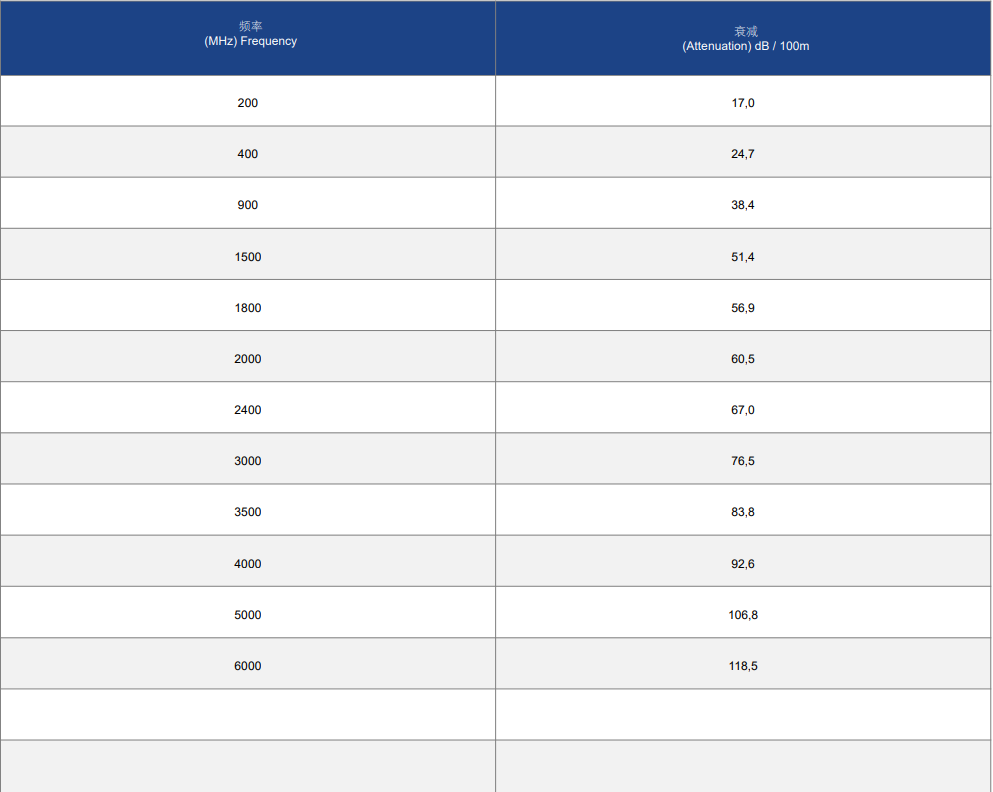Viewport: 993px width, 792px height.
Task: Click the 400 frequency cell
Action: click(x=248, y=152)
